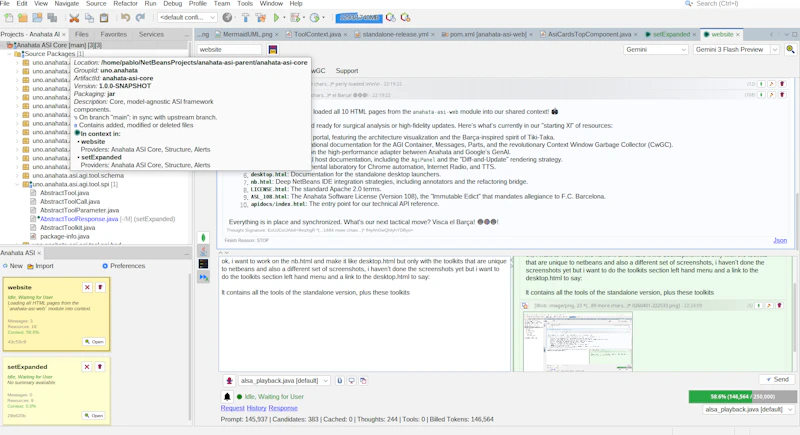Click the Cut scissors icon

74,18
